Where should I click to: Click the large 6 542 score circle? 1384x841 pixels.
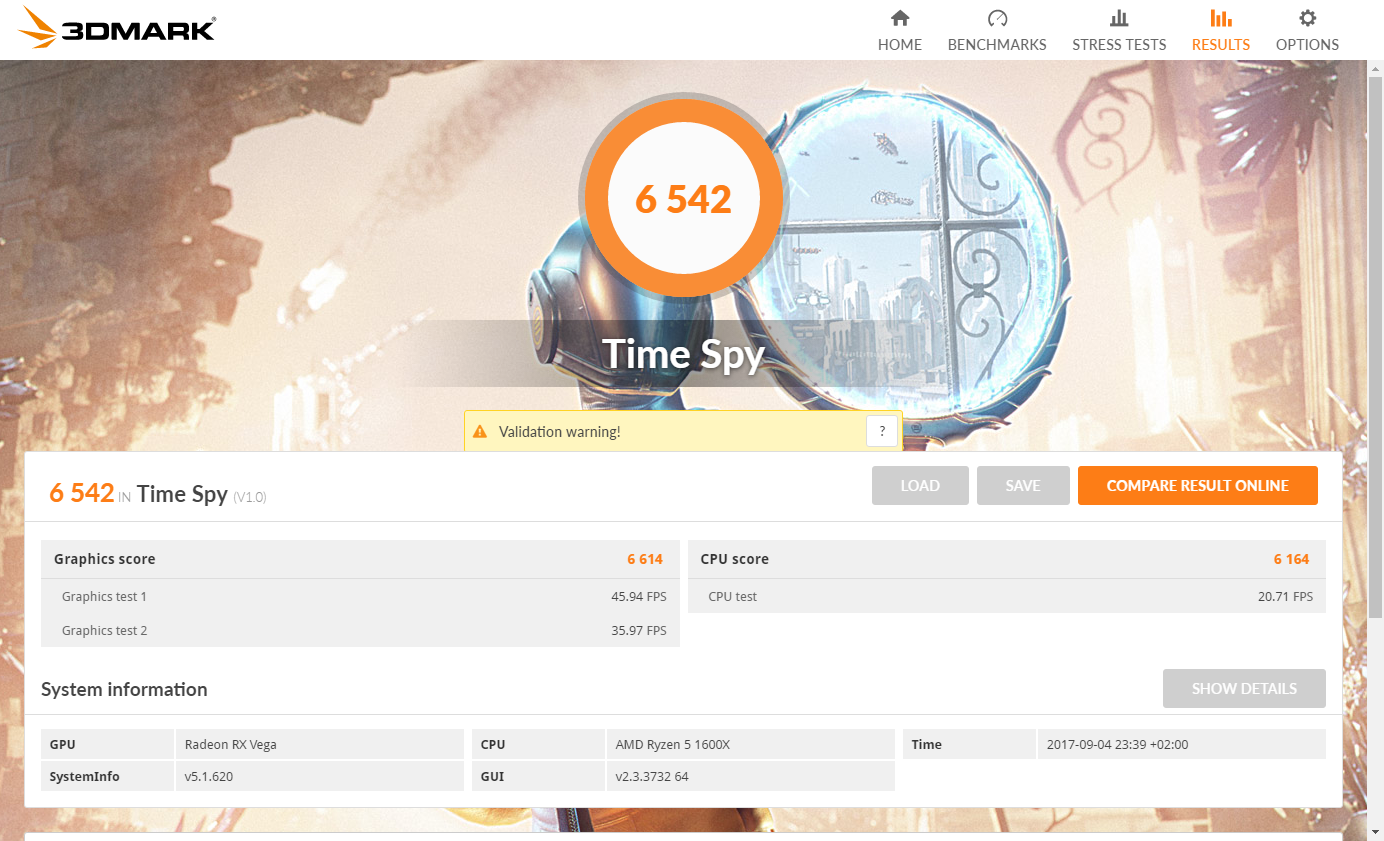tap(684, 199)
